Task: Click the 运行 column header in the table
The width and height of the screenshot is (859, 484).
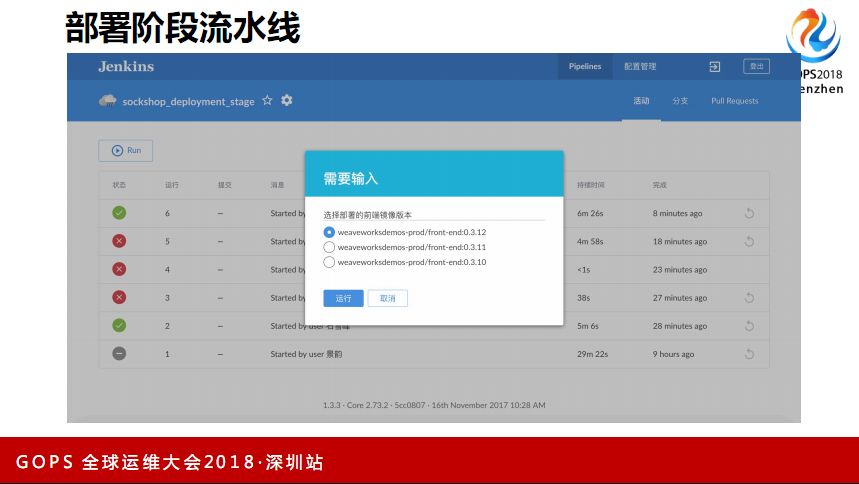Action: pyautogui.click(x=171, y=185)
